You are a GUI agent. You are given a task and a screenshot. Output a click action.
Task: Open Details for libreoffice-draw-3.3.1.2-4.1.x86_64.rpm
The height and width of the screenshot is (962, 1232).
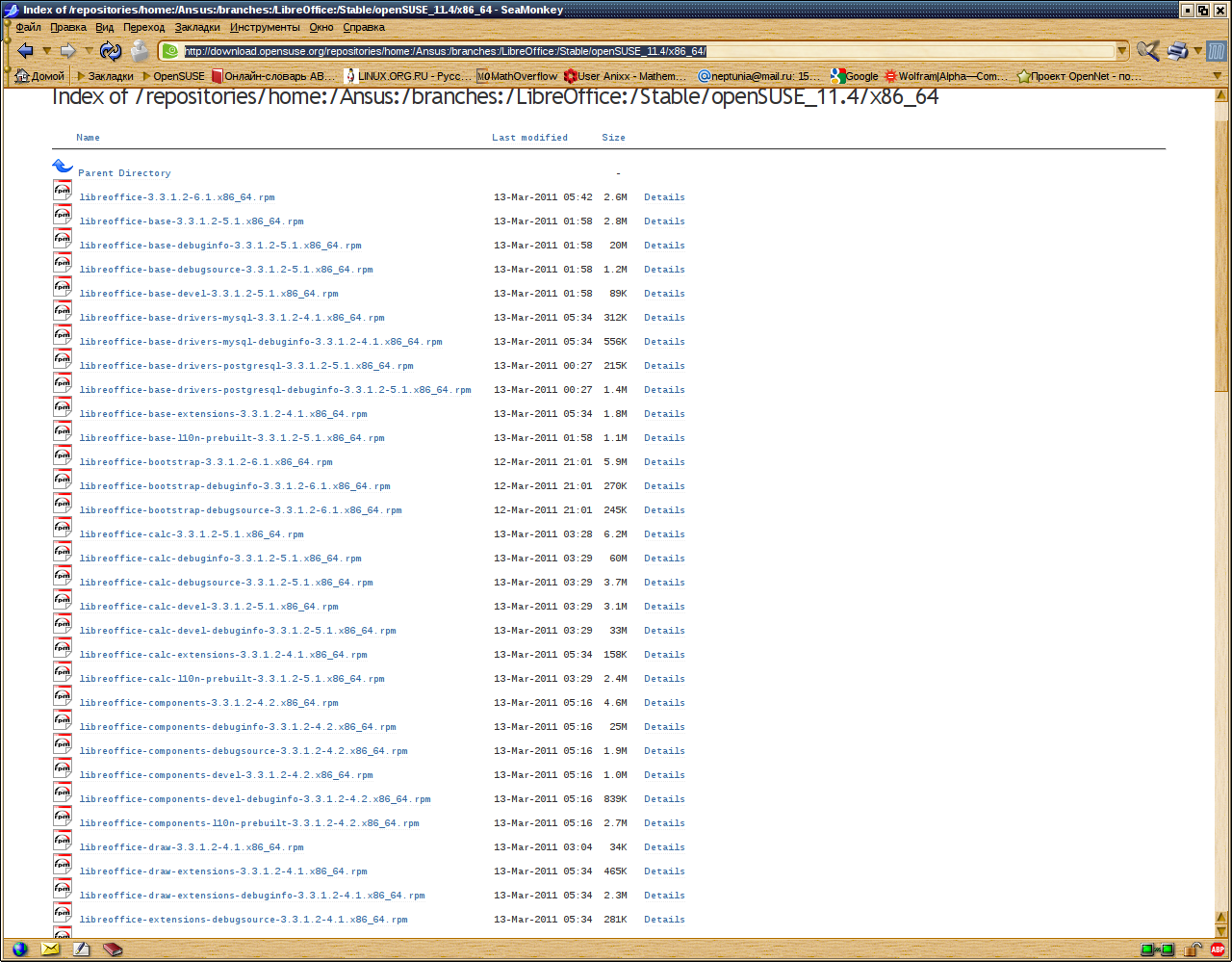point(665,847)
